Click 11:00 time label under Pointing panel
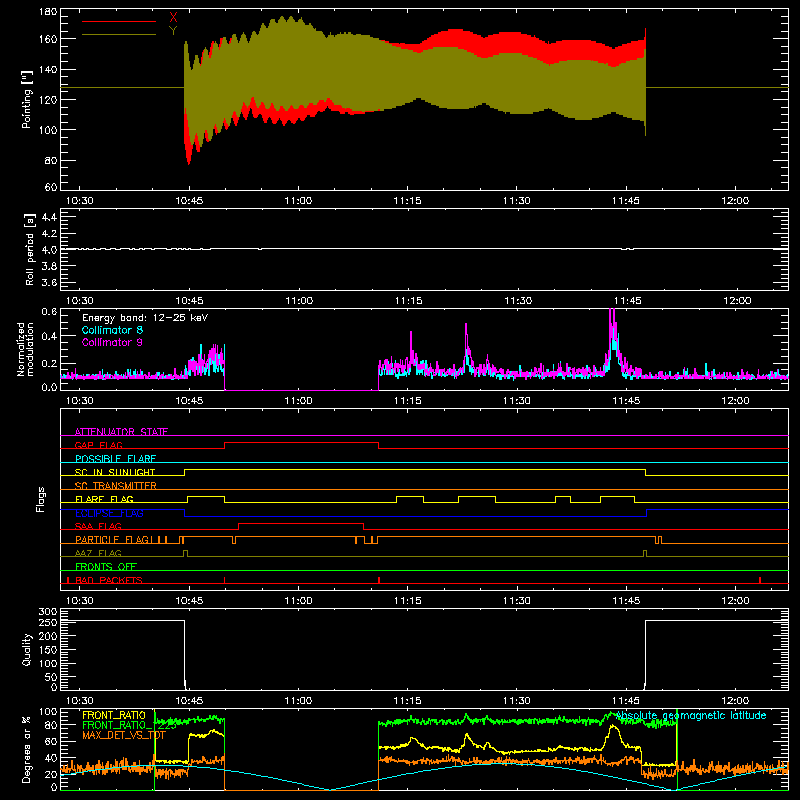800x800 pixels. [298, 201]
